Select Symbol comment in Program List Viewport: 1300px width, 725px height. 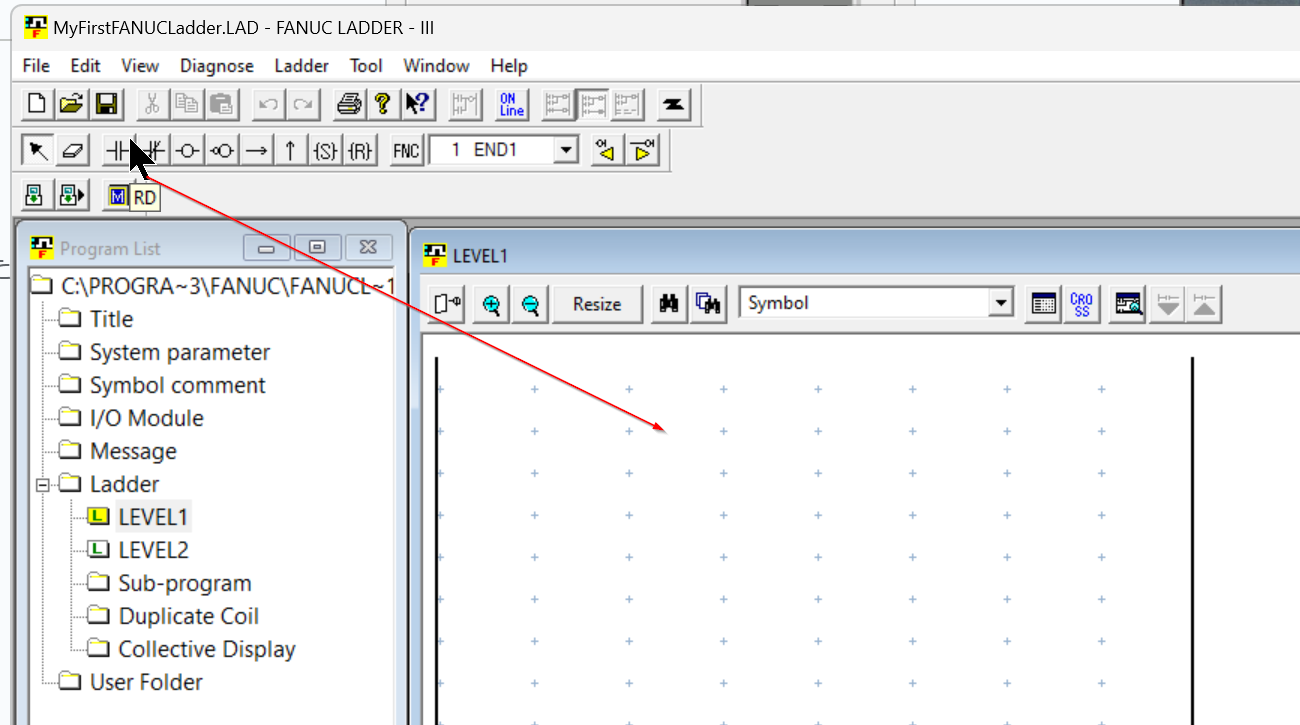(x=178, y=385)
